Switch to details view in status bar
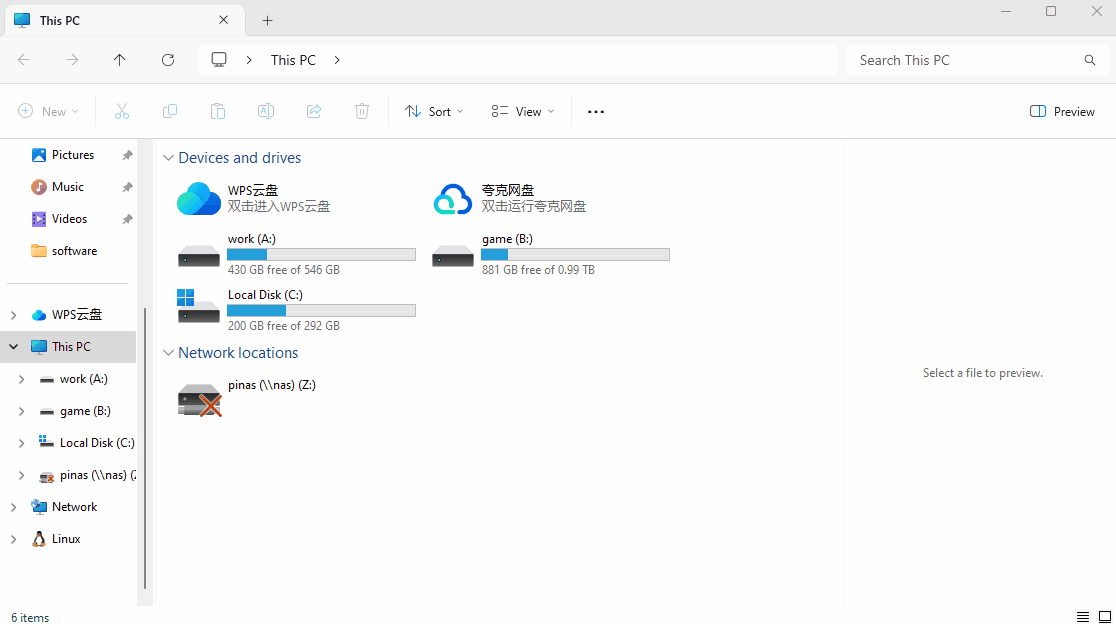 [1082, 617]
